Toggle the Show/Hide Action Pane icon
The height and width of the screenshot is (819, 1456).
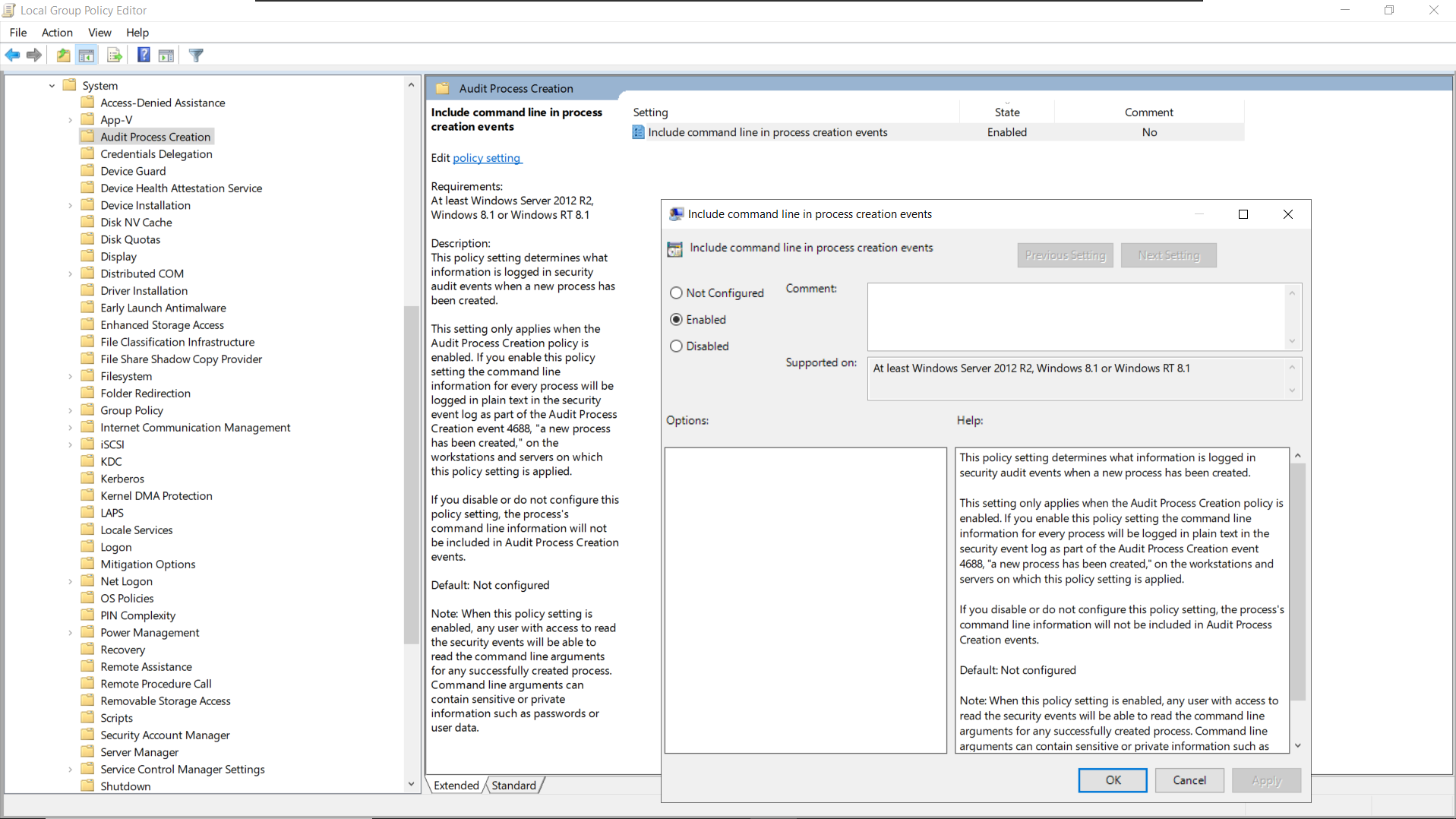click(166, 55)
